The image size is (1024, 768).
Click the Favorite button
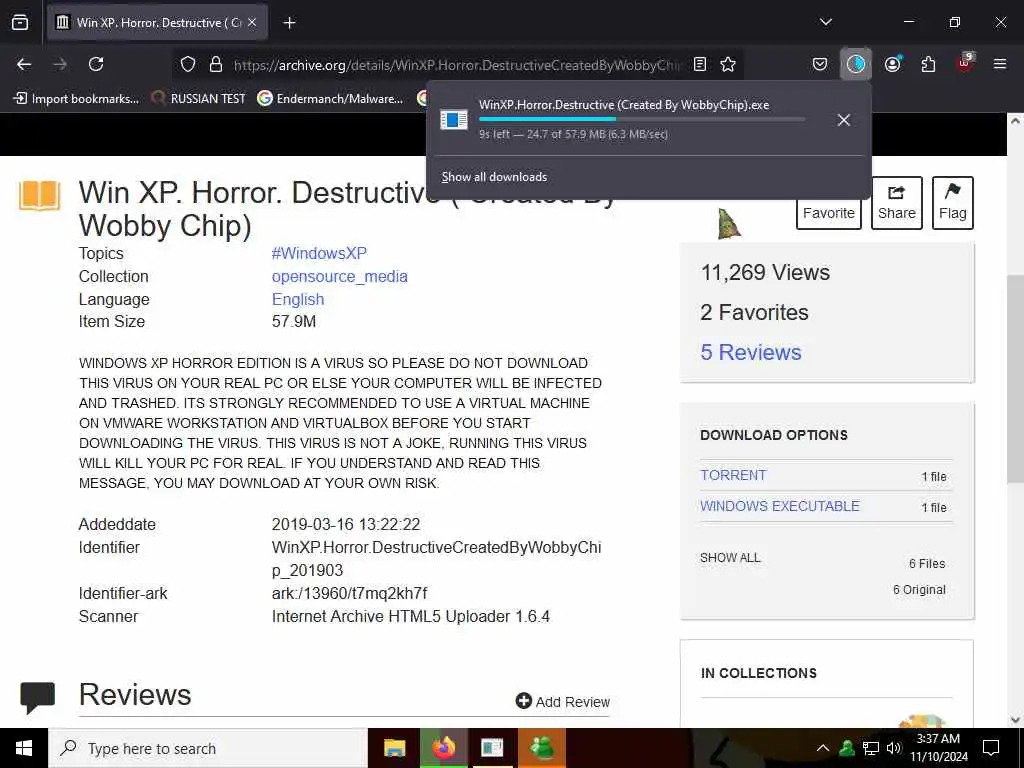pos(829,213)
